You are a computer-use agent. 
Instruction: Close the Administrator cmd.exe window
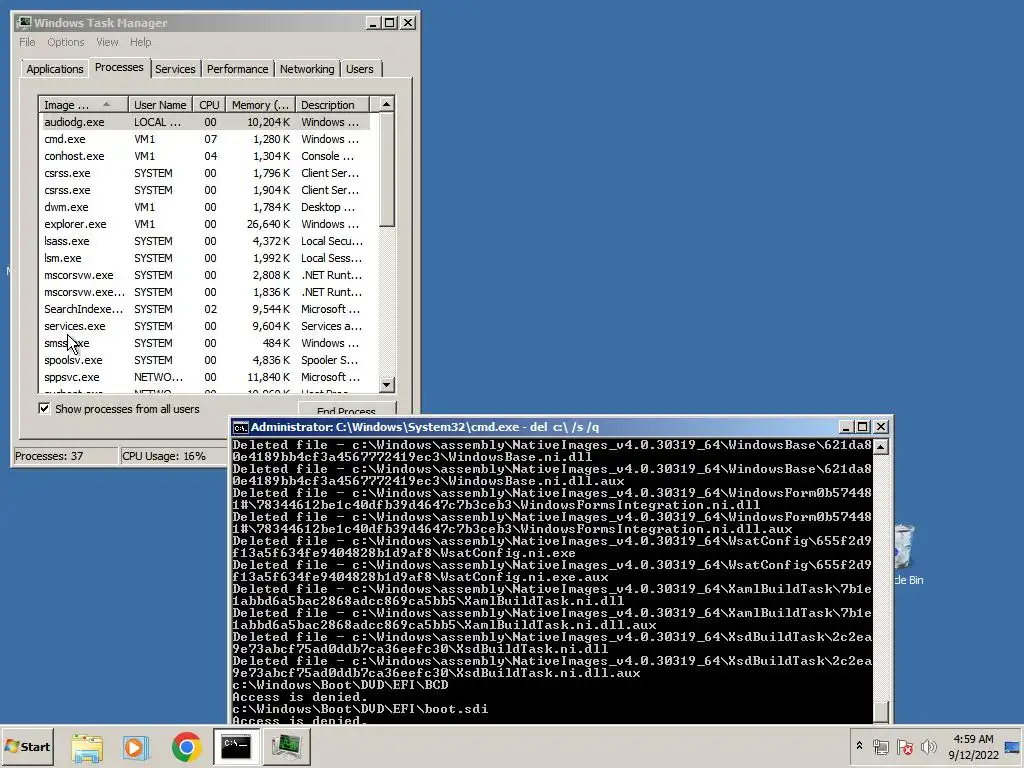point(881,427)
